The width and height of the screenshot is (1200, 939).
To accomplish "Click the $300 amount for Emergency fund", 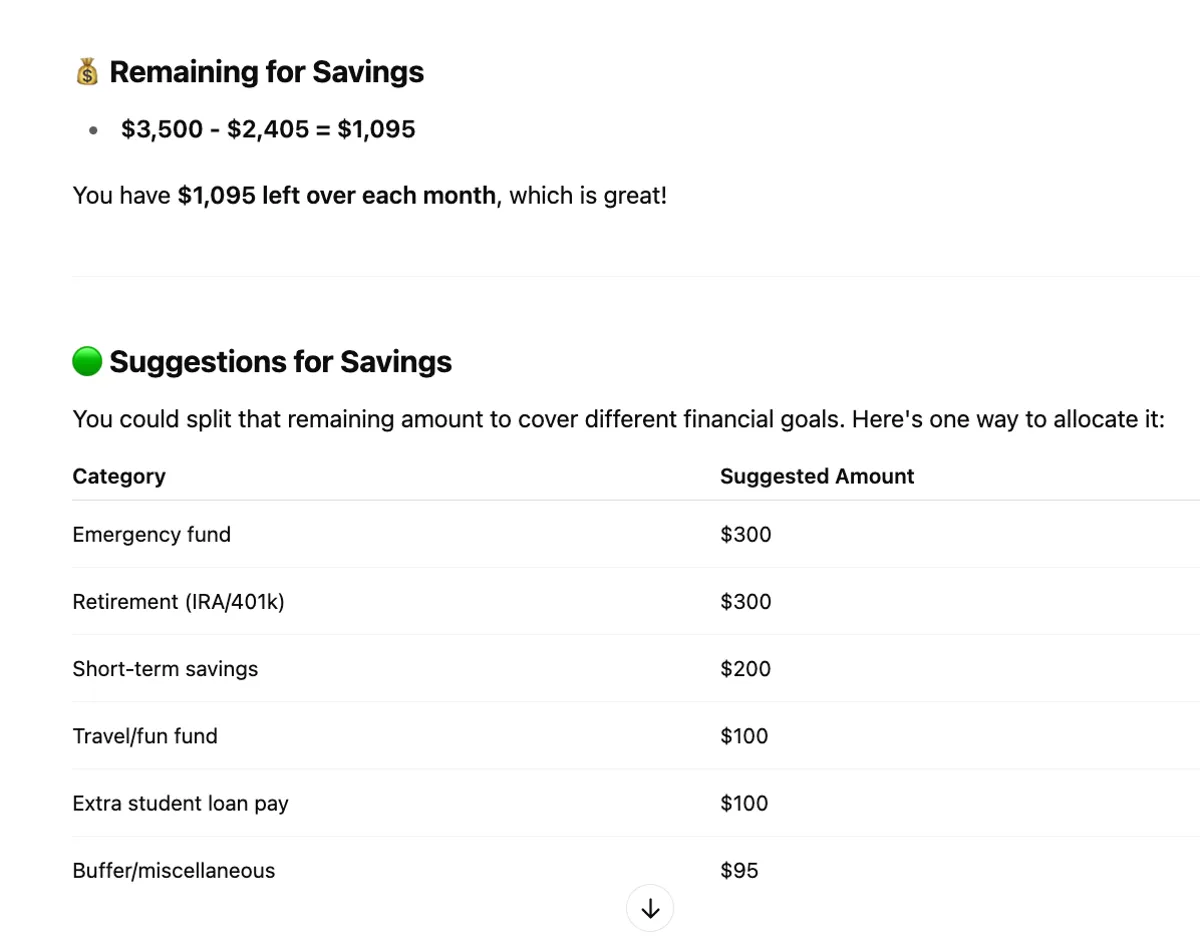I will pyautogui.click(x=745, y=534).
